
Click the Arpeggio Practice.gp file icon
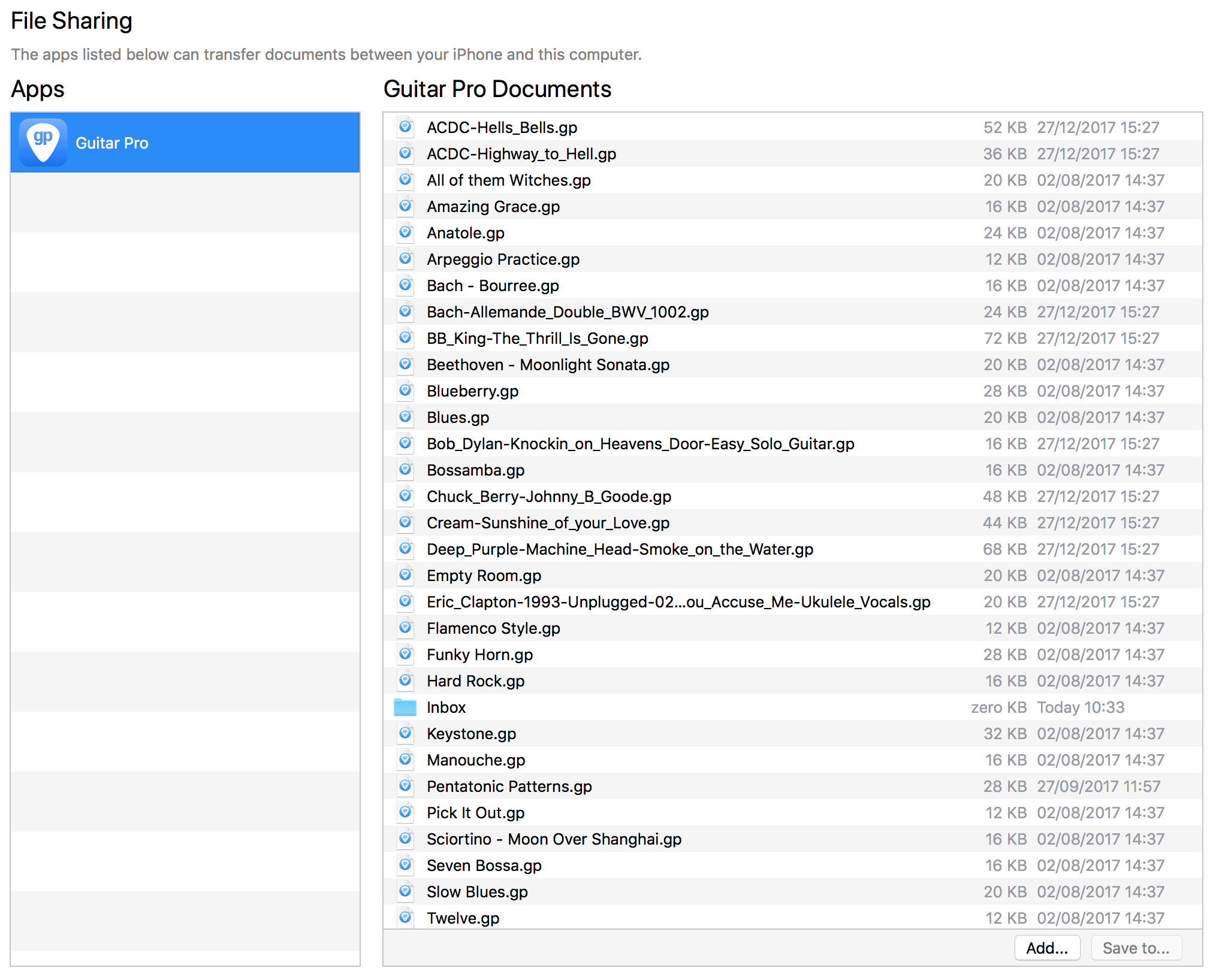(x=406, y=259)
